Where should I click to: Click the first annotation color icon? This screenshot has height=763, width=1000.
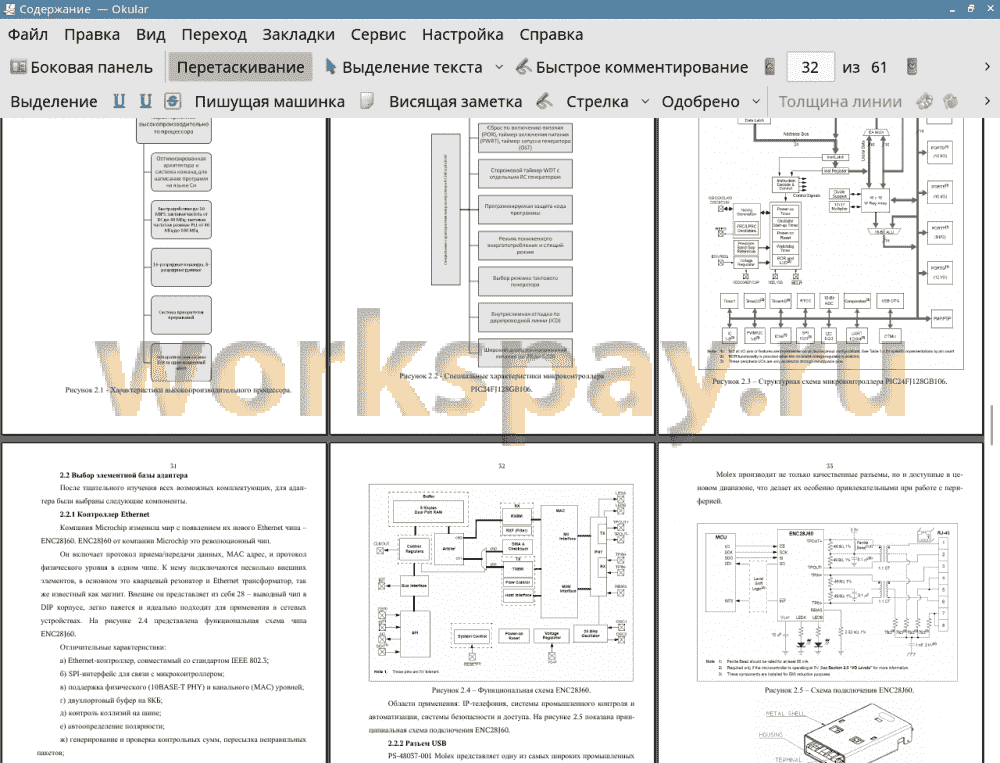point(924,101)
